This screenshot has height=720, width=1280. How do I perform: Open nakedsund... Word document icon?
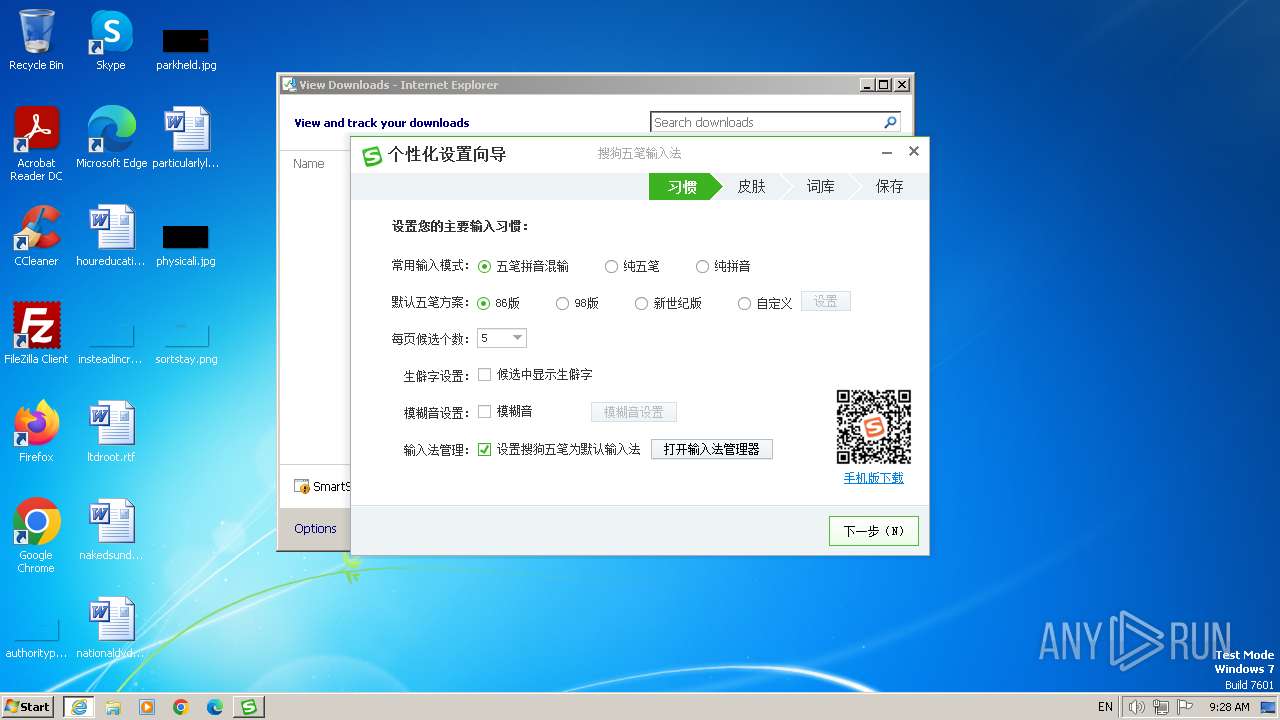tap(111, 529)
